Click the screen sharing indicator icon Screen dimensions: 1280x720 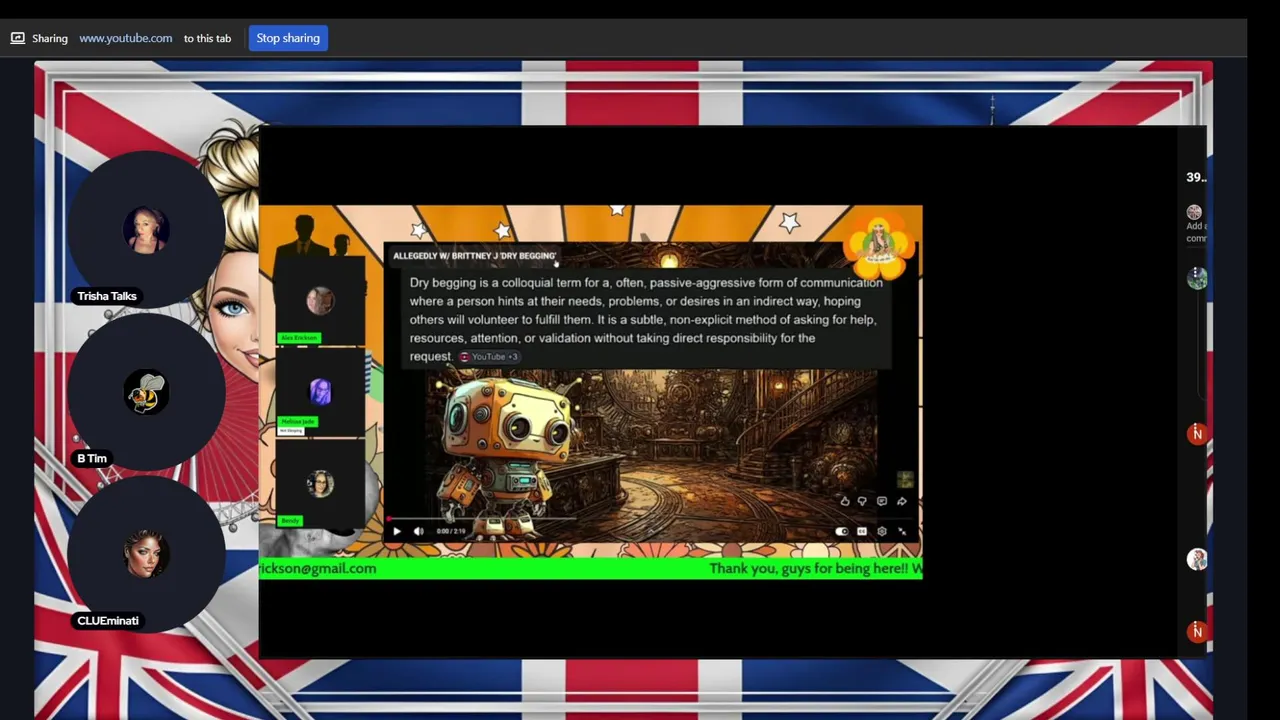click(x=17, y=38)
